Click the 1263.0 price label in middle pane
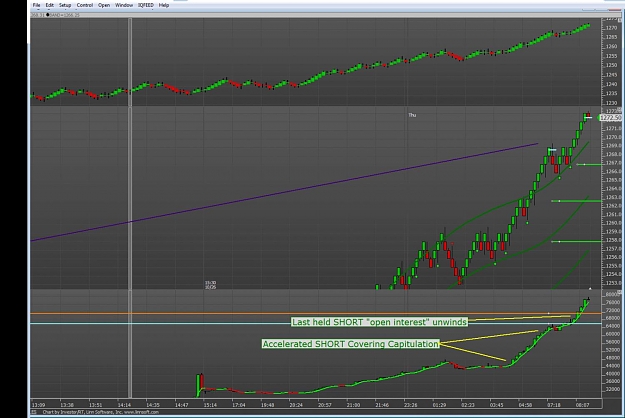Screen dimensions: 625x418 613,197
